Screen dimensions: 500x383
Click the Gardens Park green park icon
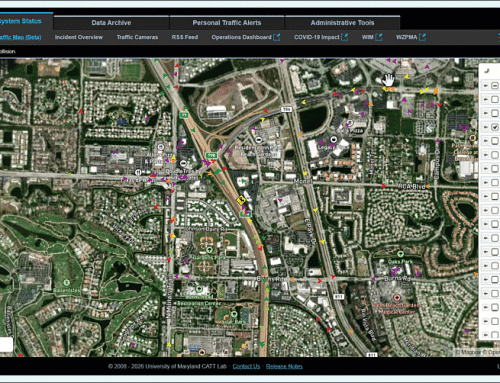pyautogui.click(x=209, y=250)
